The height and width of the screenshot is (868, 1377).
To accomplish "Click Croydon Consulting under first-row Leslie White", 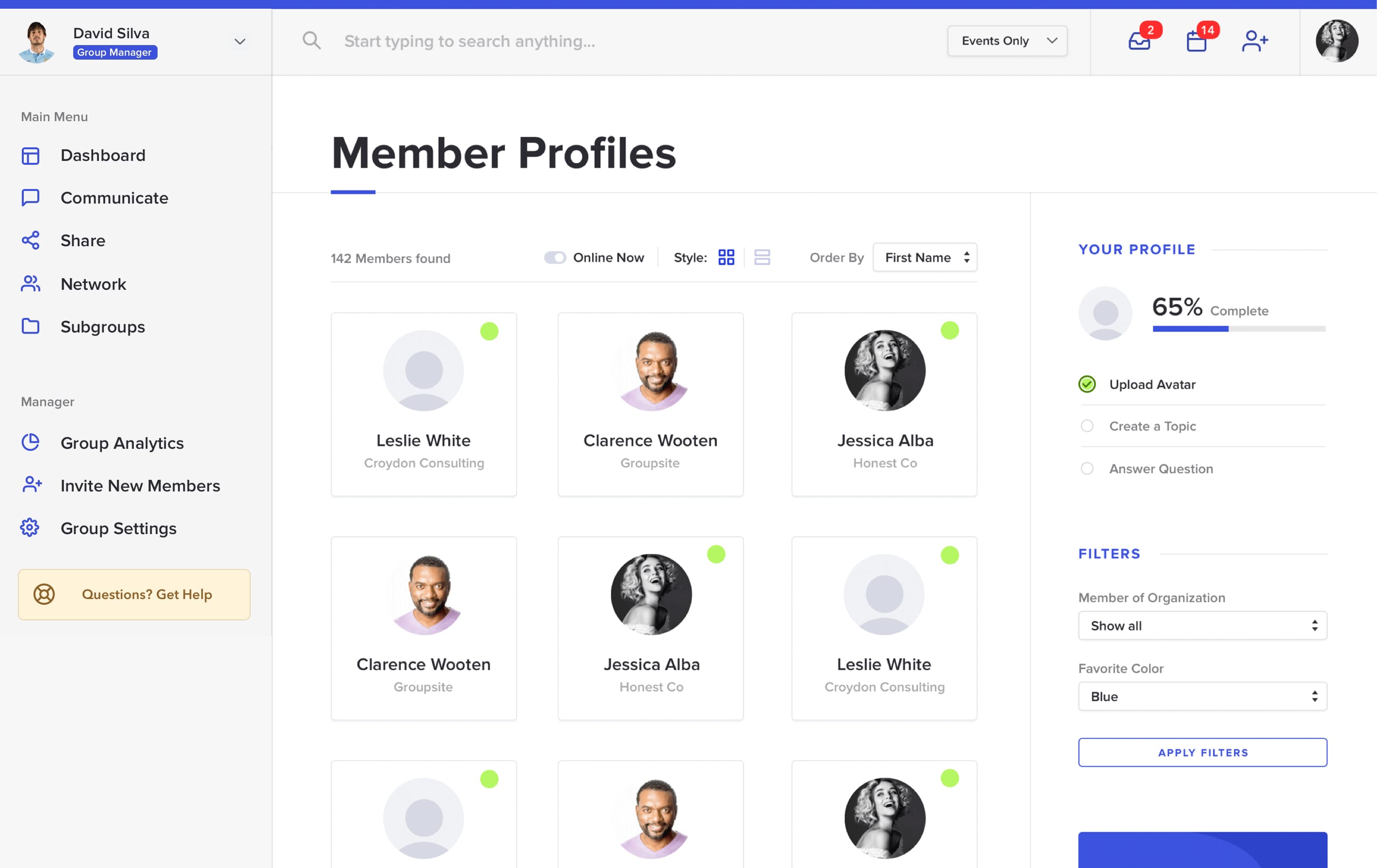I will tap(424, 463).
